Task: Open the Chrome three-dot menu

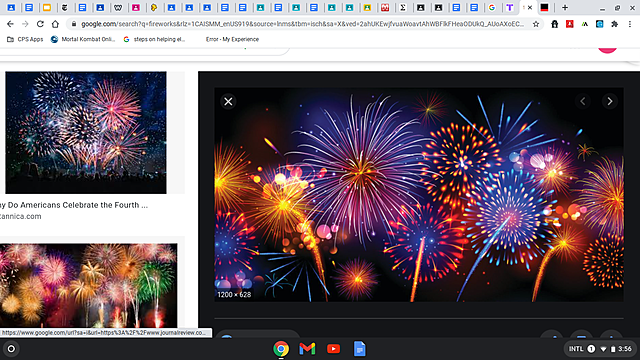Action: click(630, 24)
